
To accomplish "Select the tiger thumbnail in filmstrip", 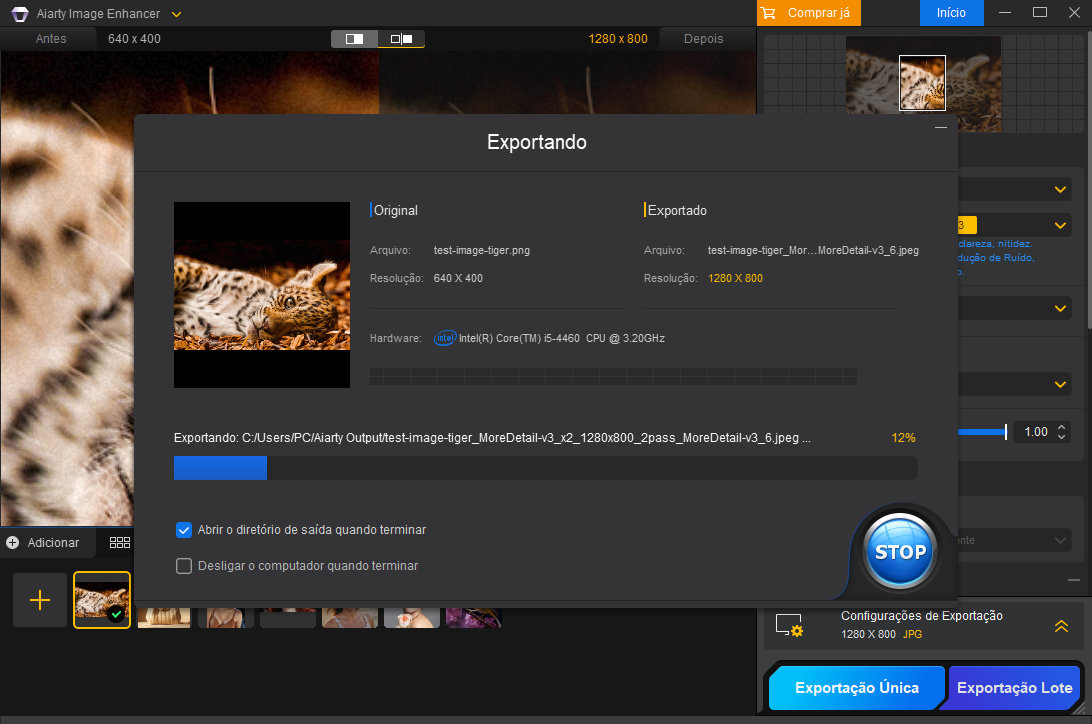I will pyautogui.click(x=102, y=600).
